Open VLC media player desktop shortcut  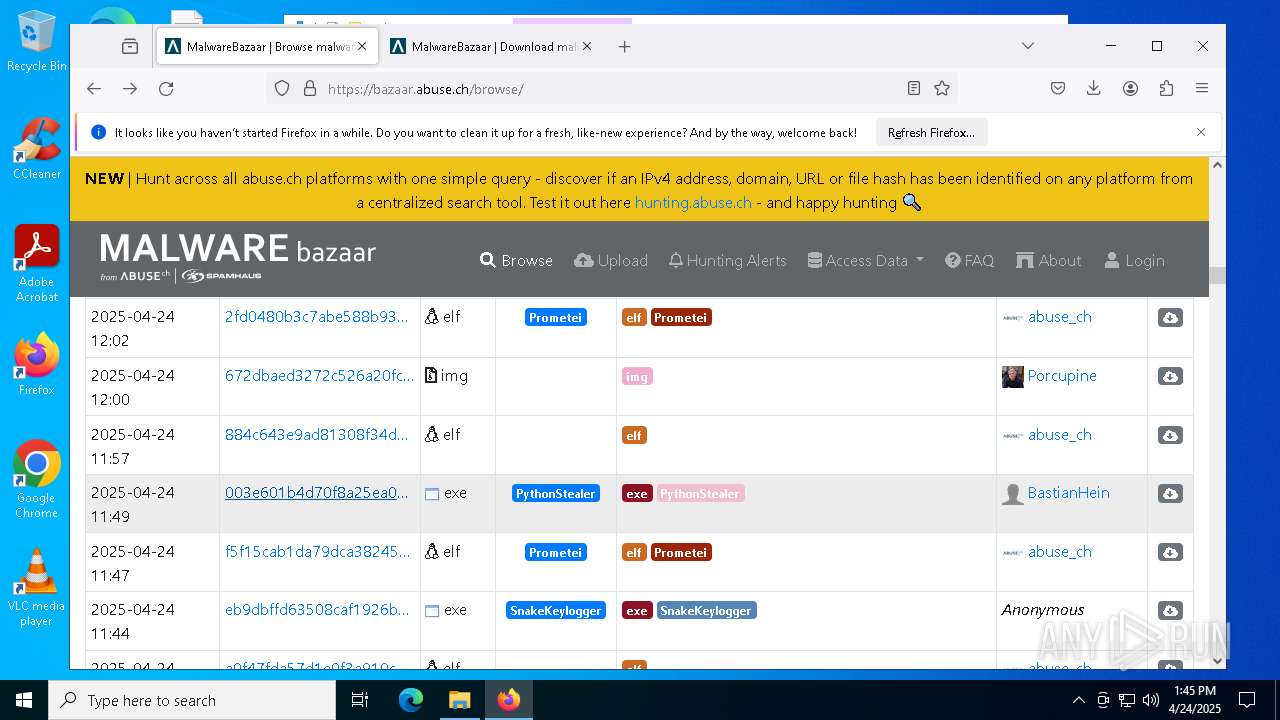tap(36, 587)
